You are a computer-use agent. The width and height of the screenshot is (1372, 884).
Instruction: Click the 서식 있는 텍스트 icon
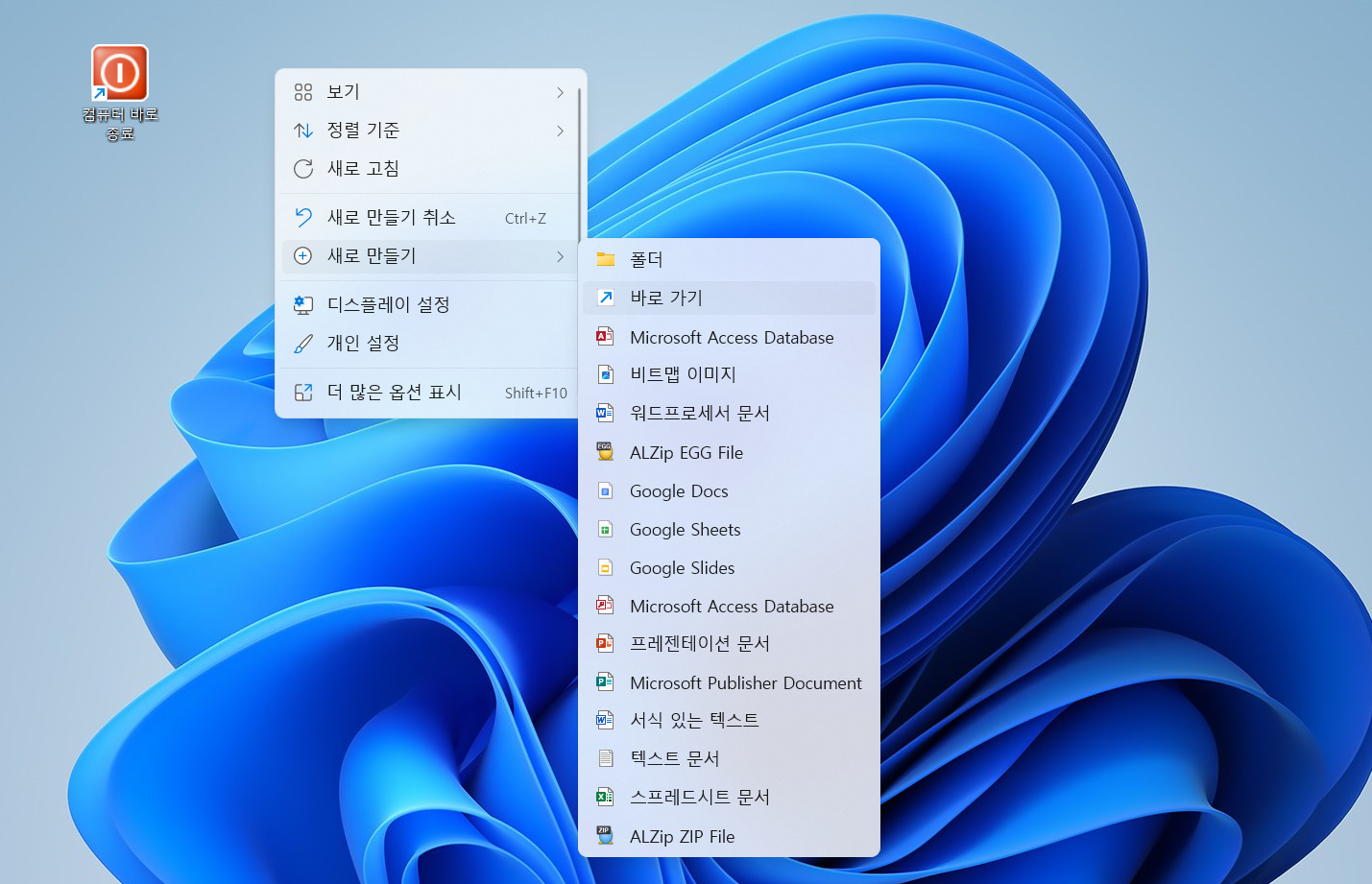(606, 720)
